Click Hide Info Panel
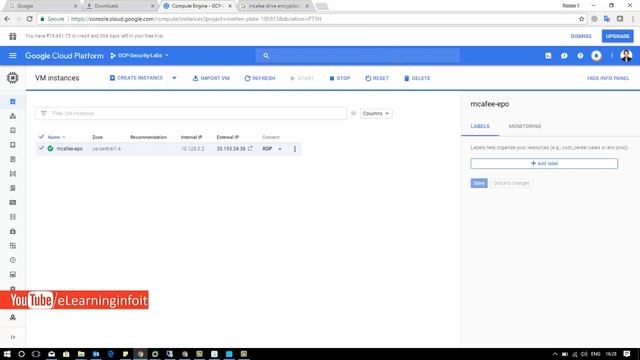Screen dimensions: 640x360 608,78
